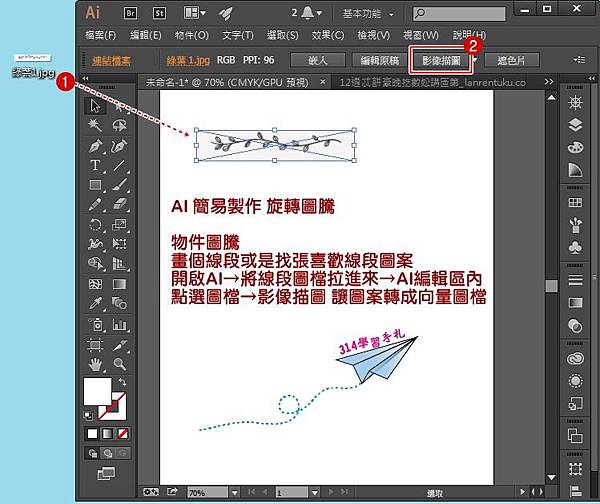
Task: Select the Hand tool
Action: coord(96,364)
